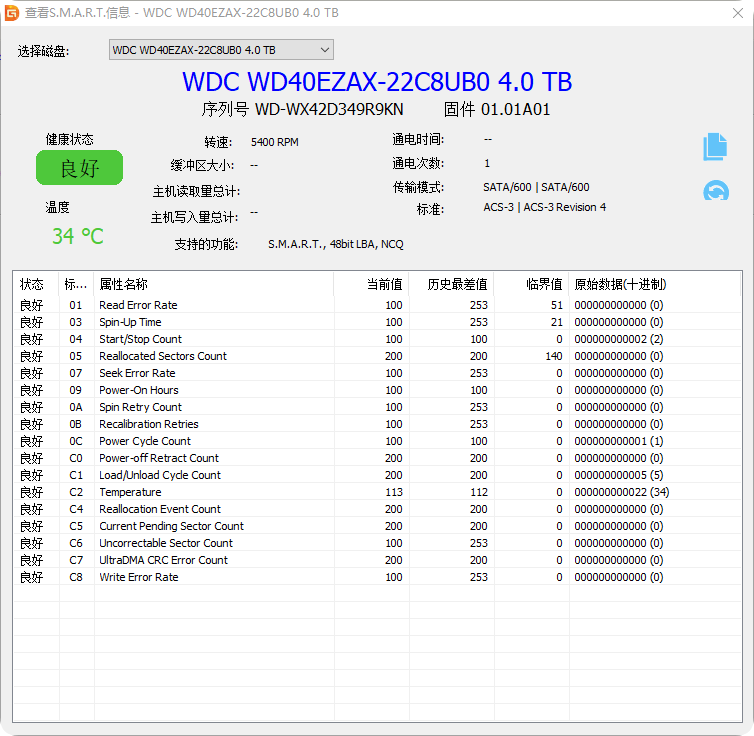Click the DiskGenius logo in title bar

[11, 13]
